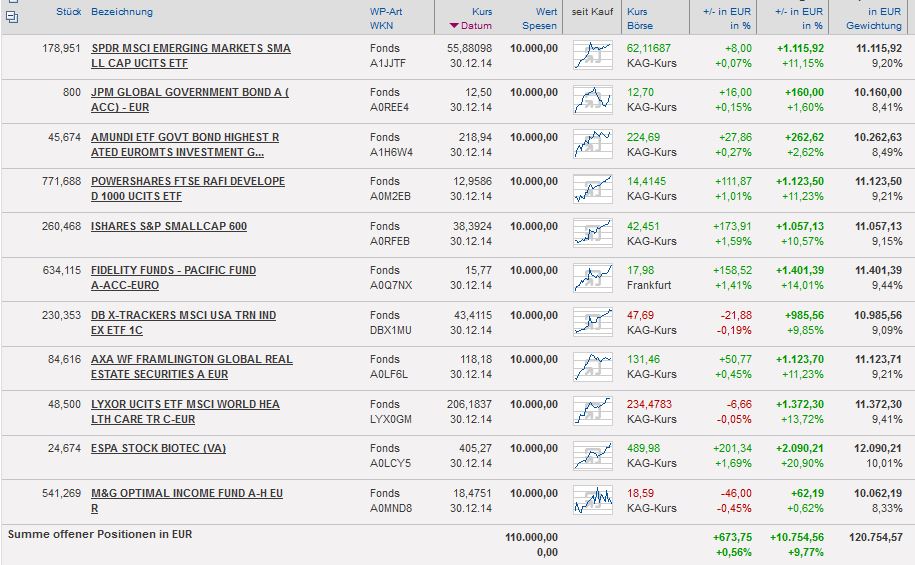Select red price 47,69 of DB X-Trackers
Screen dimensions: 915x565
pos(640,315)
